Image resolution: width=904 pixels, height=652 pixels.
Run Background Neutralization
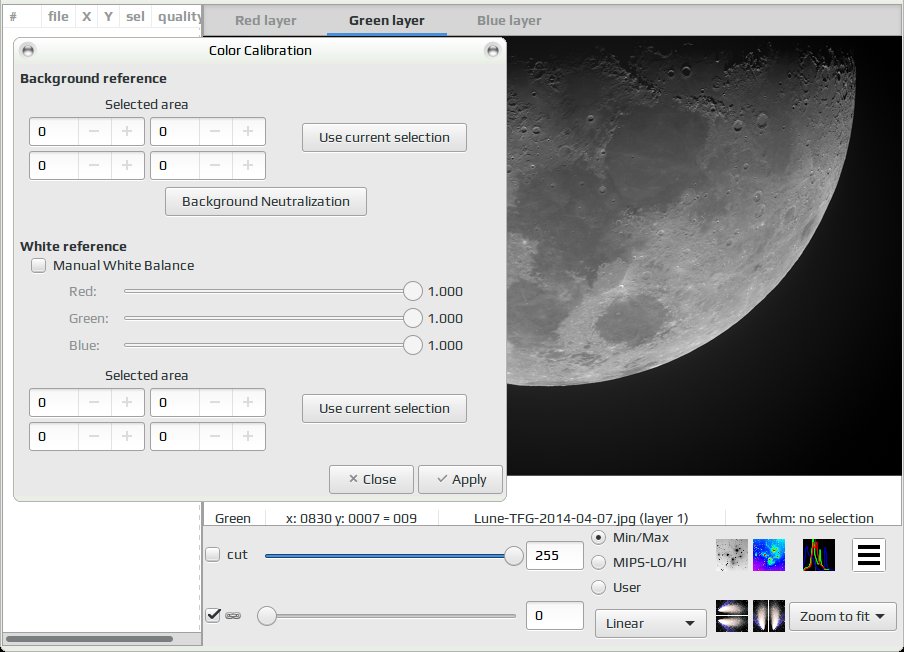(266, 201)
